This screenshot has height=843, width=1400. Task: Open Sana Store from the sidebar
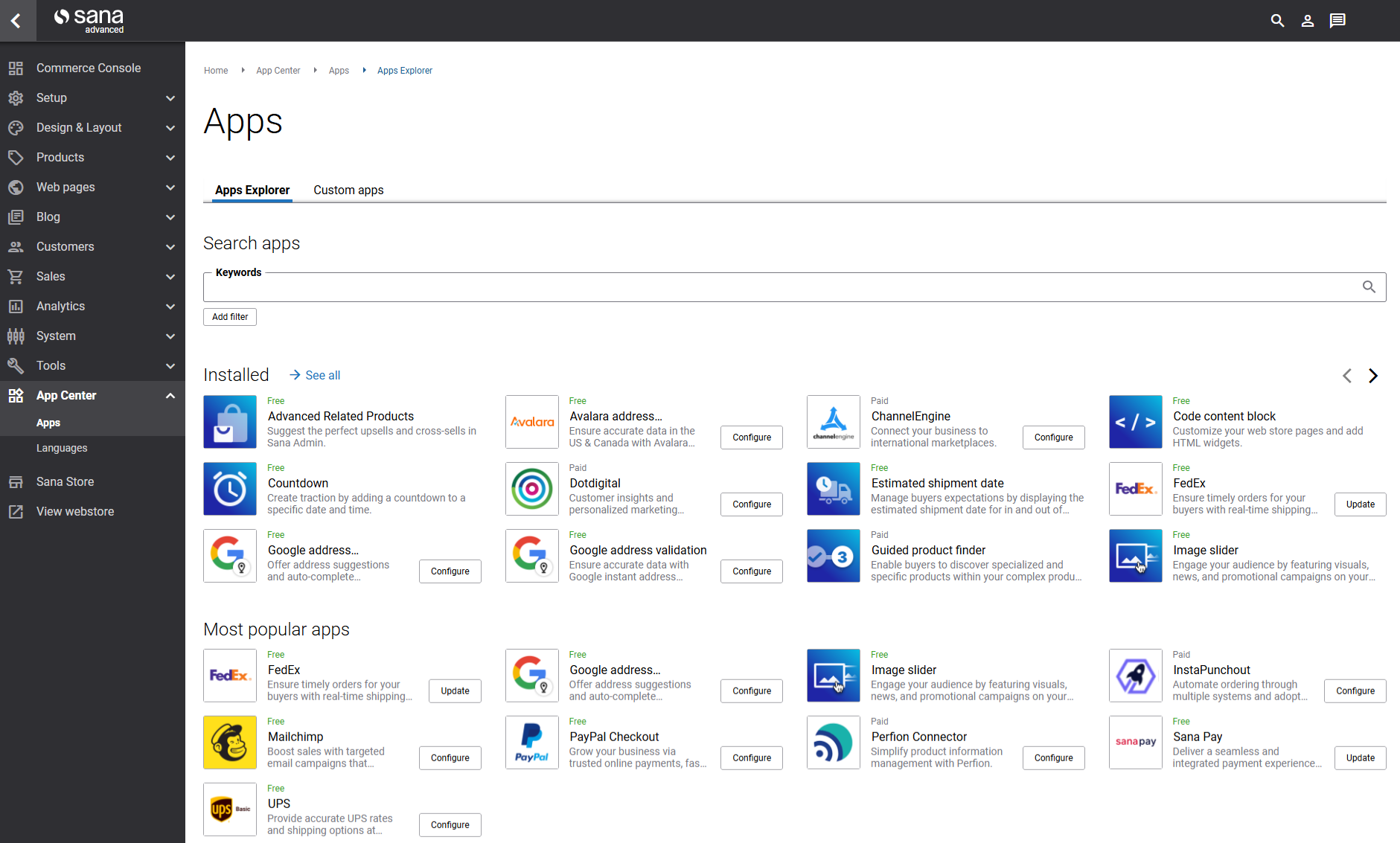[65, 481]
